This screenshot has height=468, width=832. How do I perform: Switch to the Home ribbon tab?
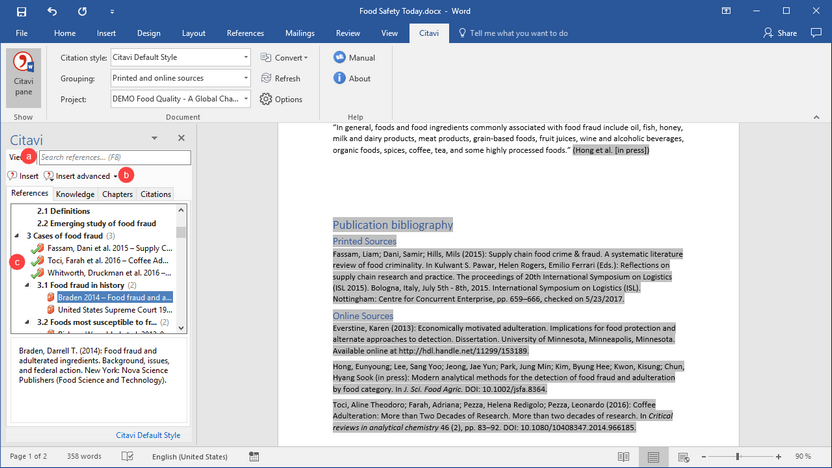point(65,33)
